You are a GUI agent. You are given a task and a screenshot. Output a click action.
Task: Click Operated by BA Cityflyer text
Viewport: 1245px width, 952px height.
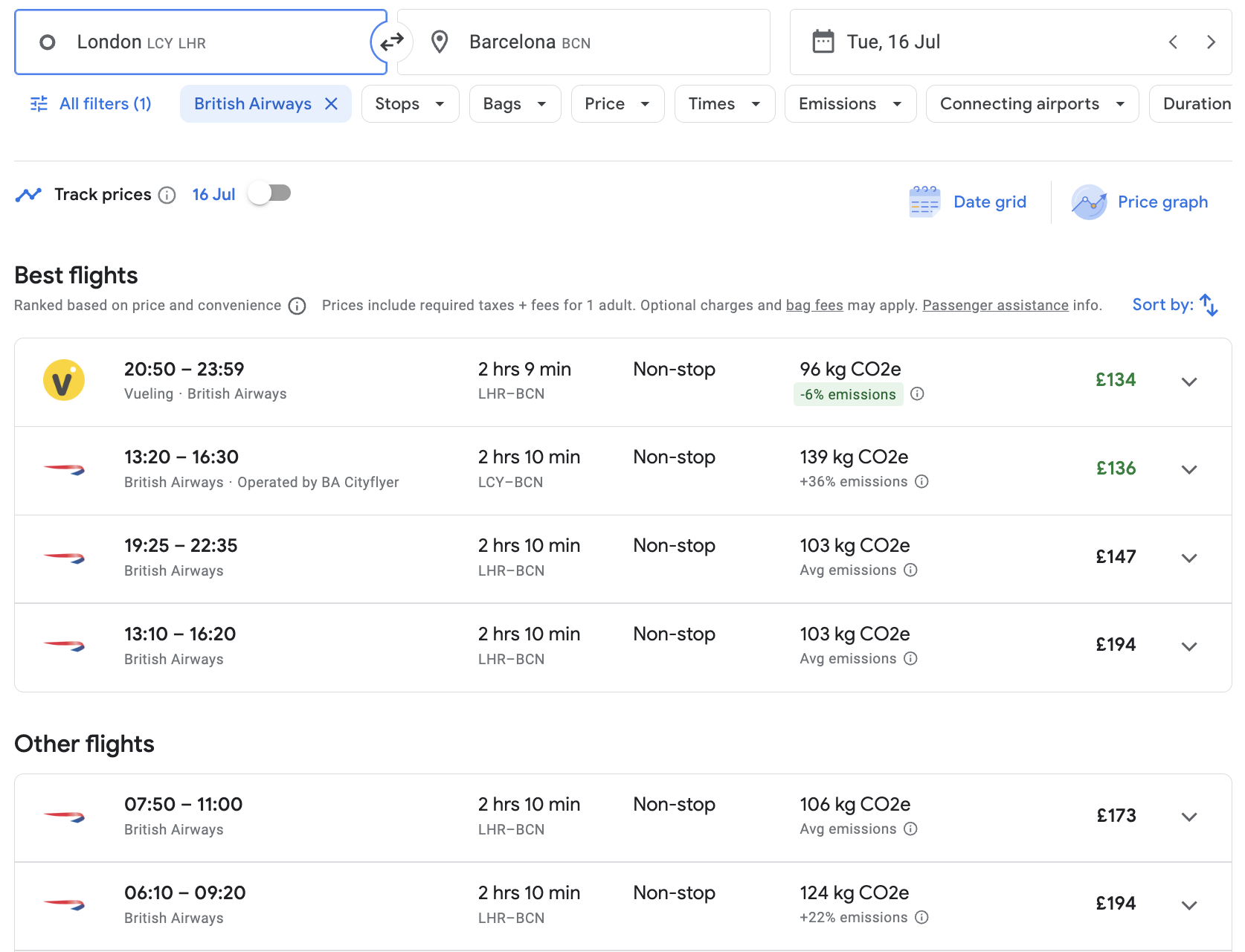coord(318,483)
